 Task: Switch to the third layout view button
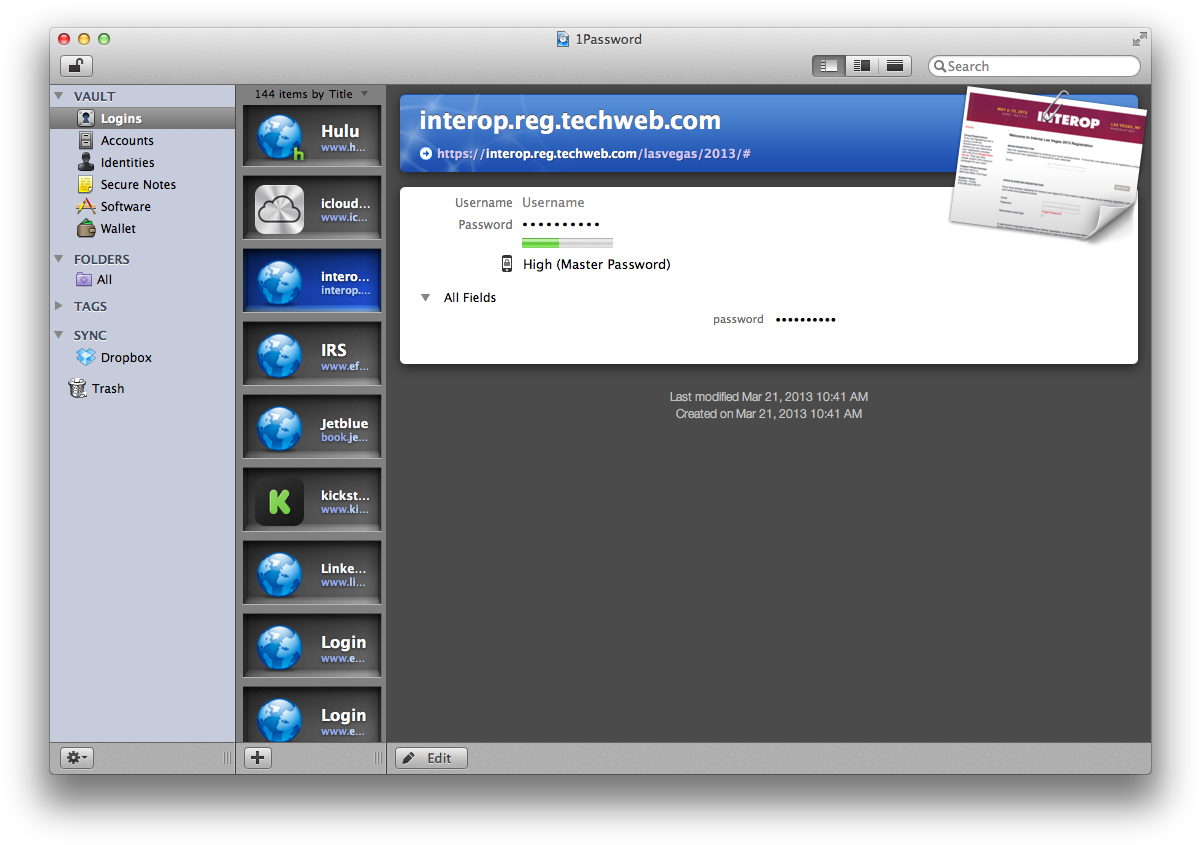pyautogui.click(x=895, y=66)
